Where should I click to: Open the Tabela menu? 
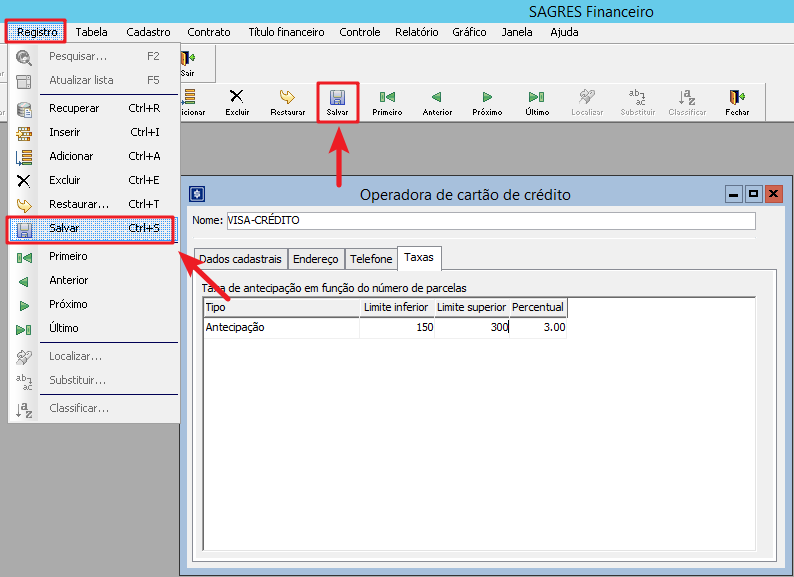(x=91, y=32)
